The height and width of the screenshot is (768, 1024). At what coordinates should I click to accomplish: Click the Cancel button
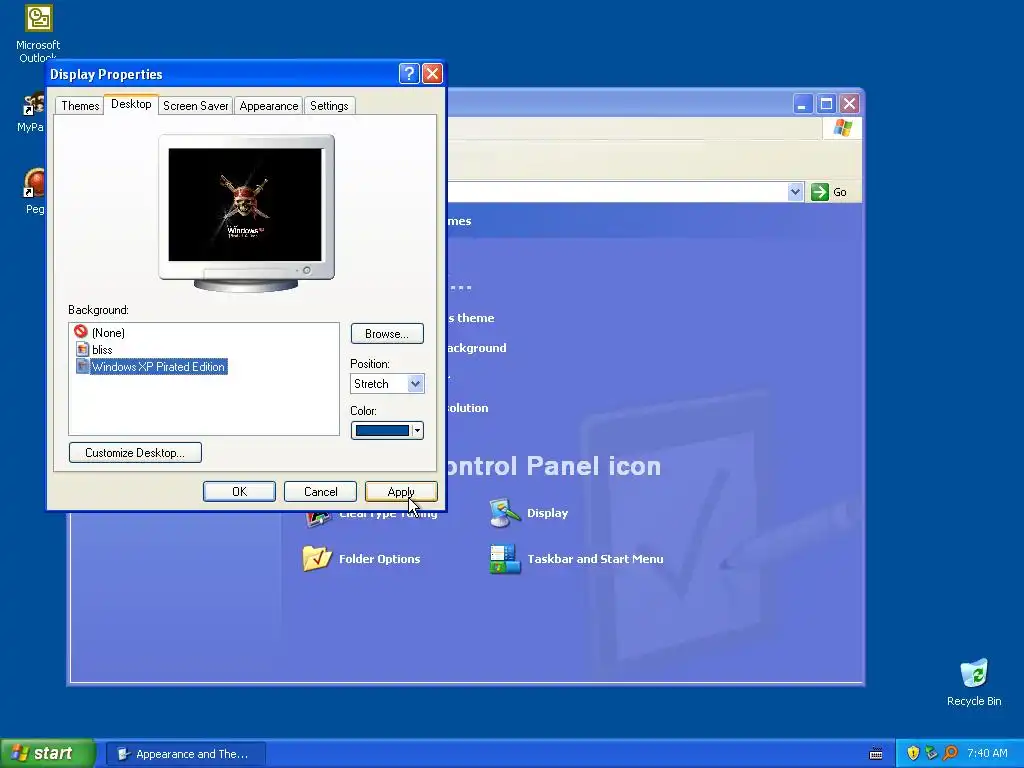coord(321,492)
